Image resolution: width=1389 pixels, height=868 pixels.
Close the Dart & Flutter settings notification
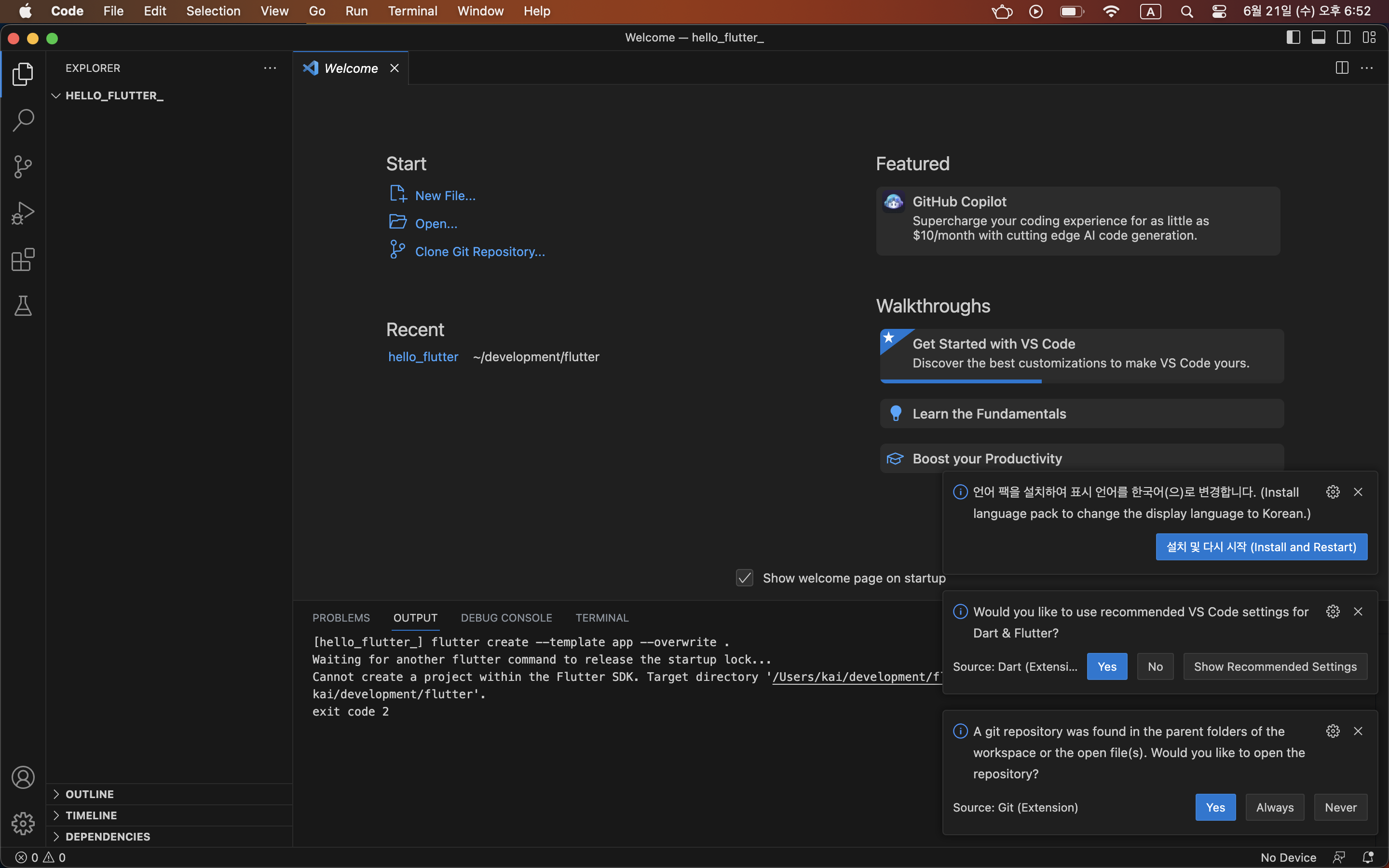point(1358,611)
